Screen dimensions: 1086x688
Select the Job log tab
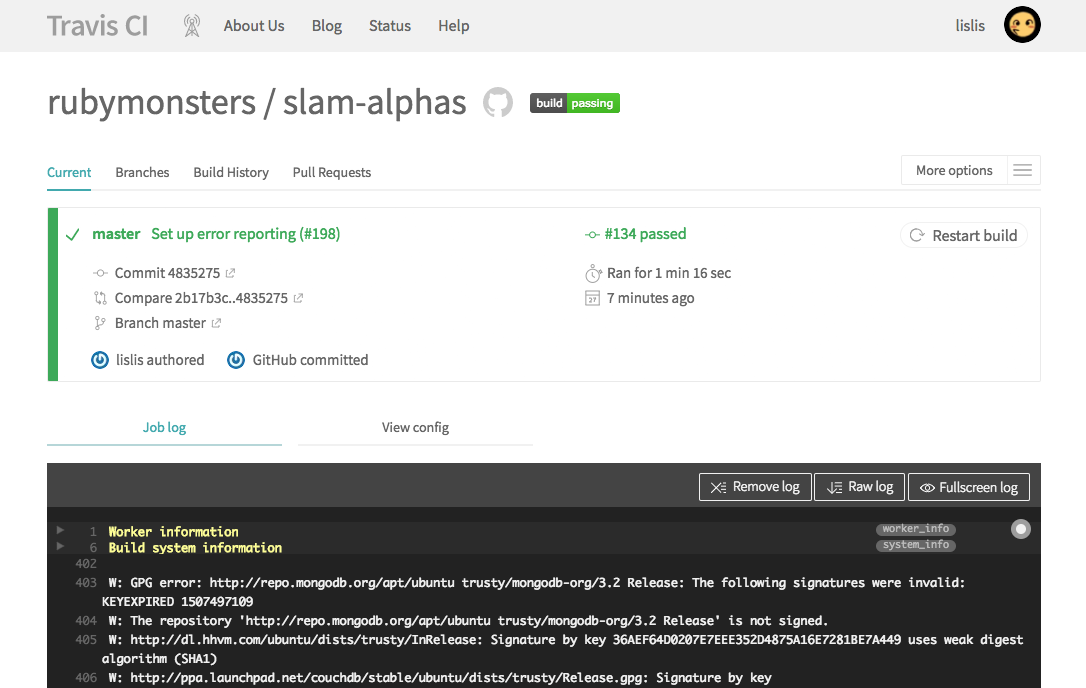tap(164, 427)
